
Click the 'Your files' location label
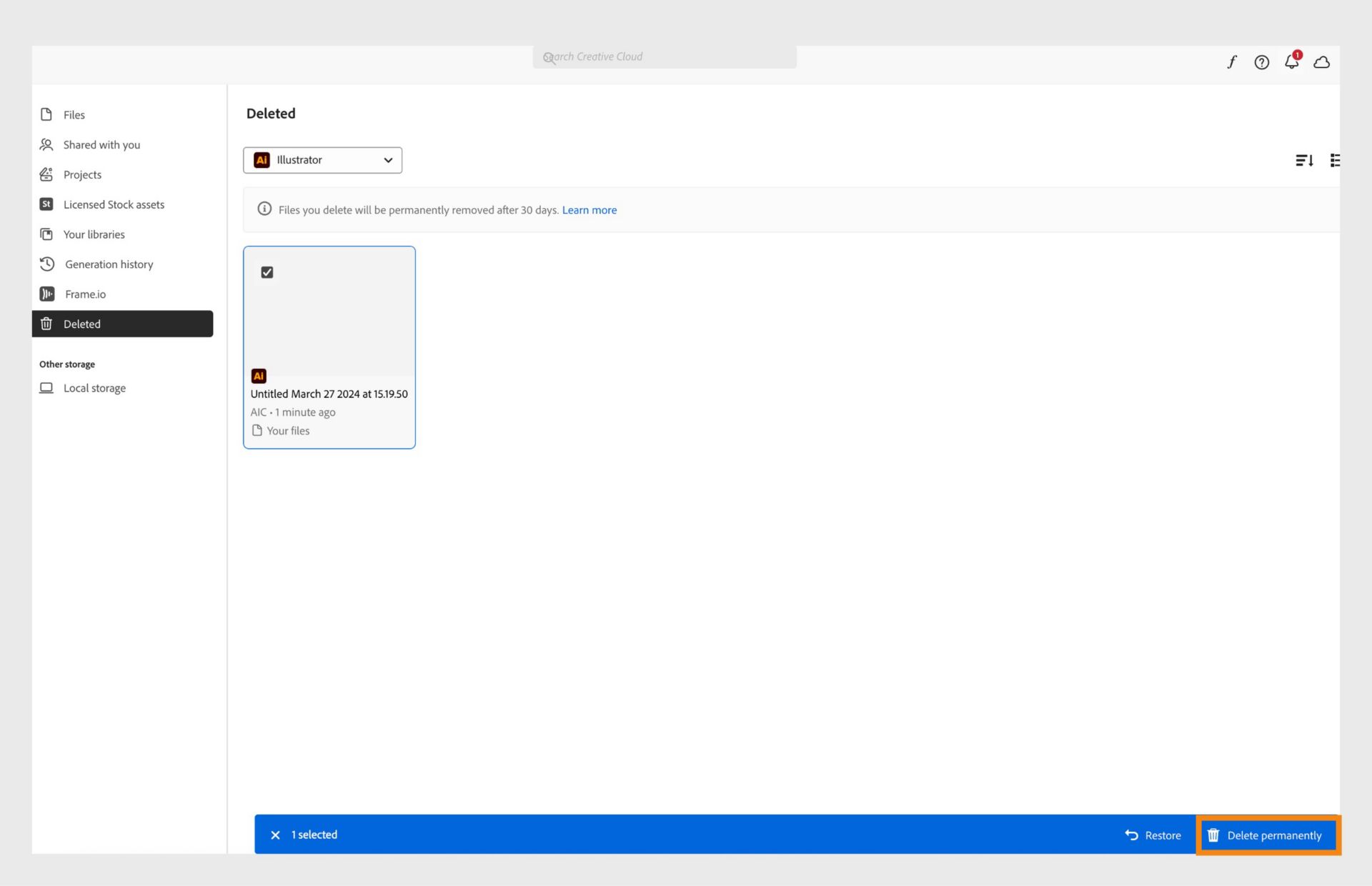click(288, 431)
